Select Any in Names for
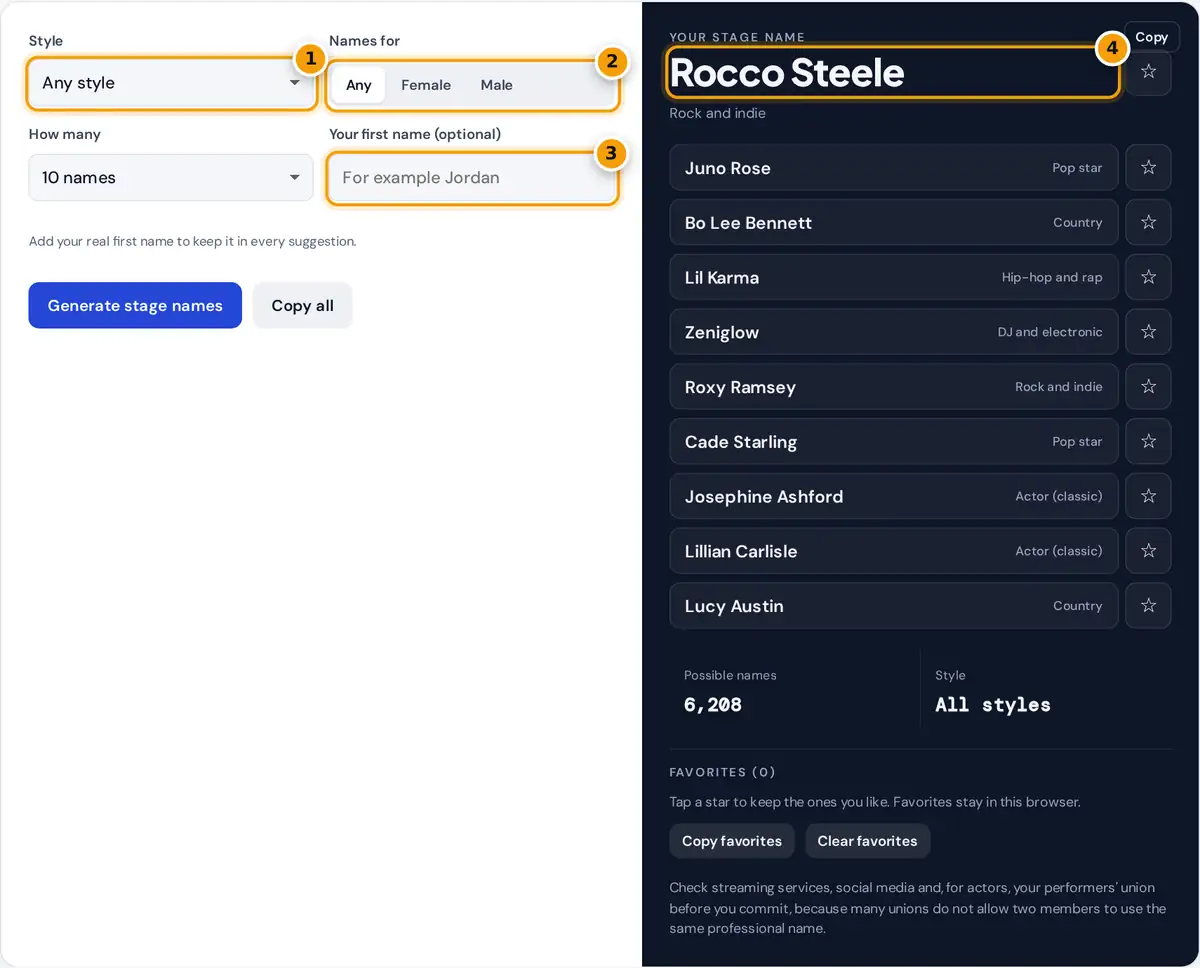 (358, 85)
